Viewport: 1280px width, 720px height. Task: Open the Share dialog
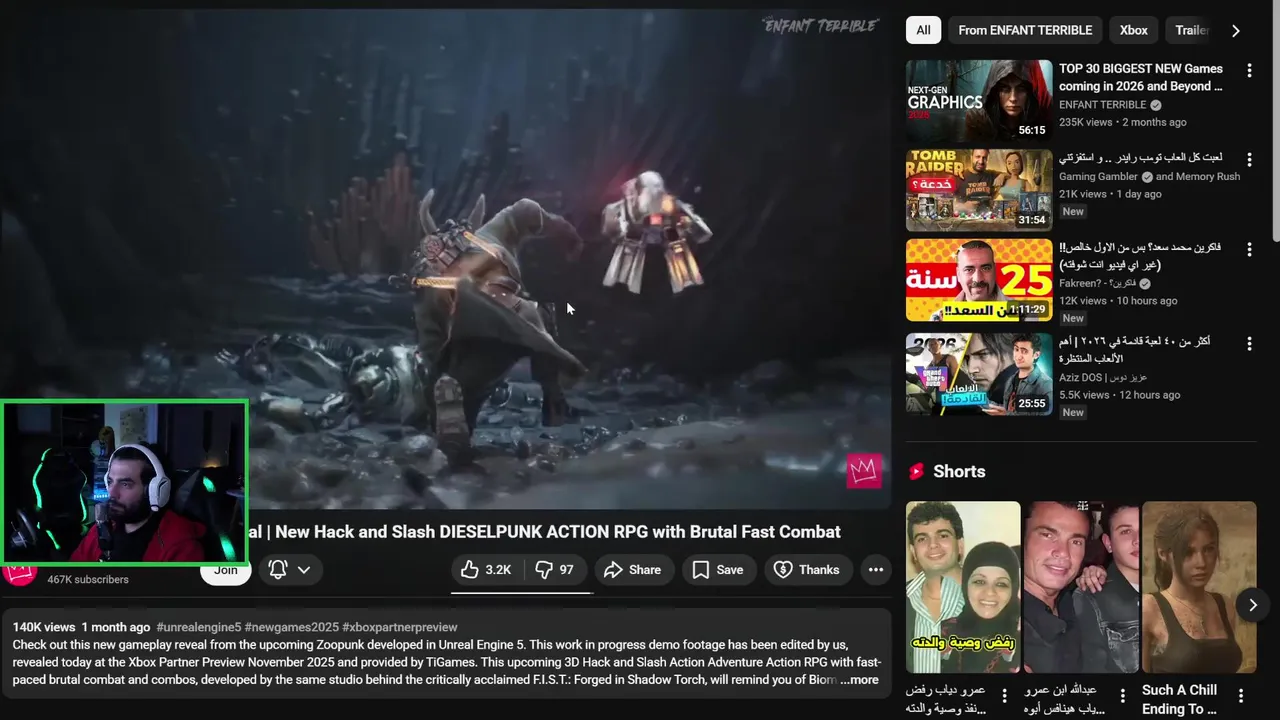tap(634, 570)
